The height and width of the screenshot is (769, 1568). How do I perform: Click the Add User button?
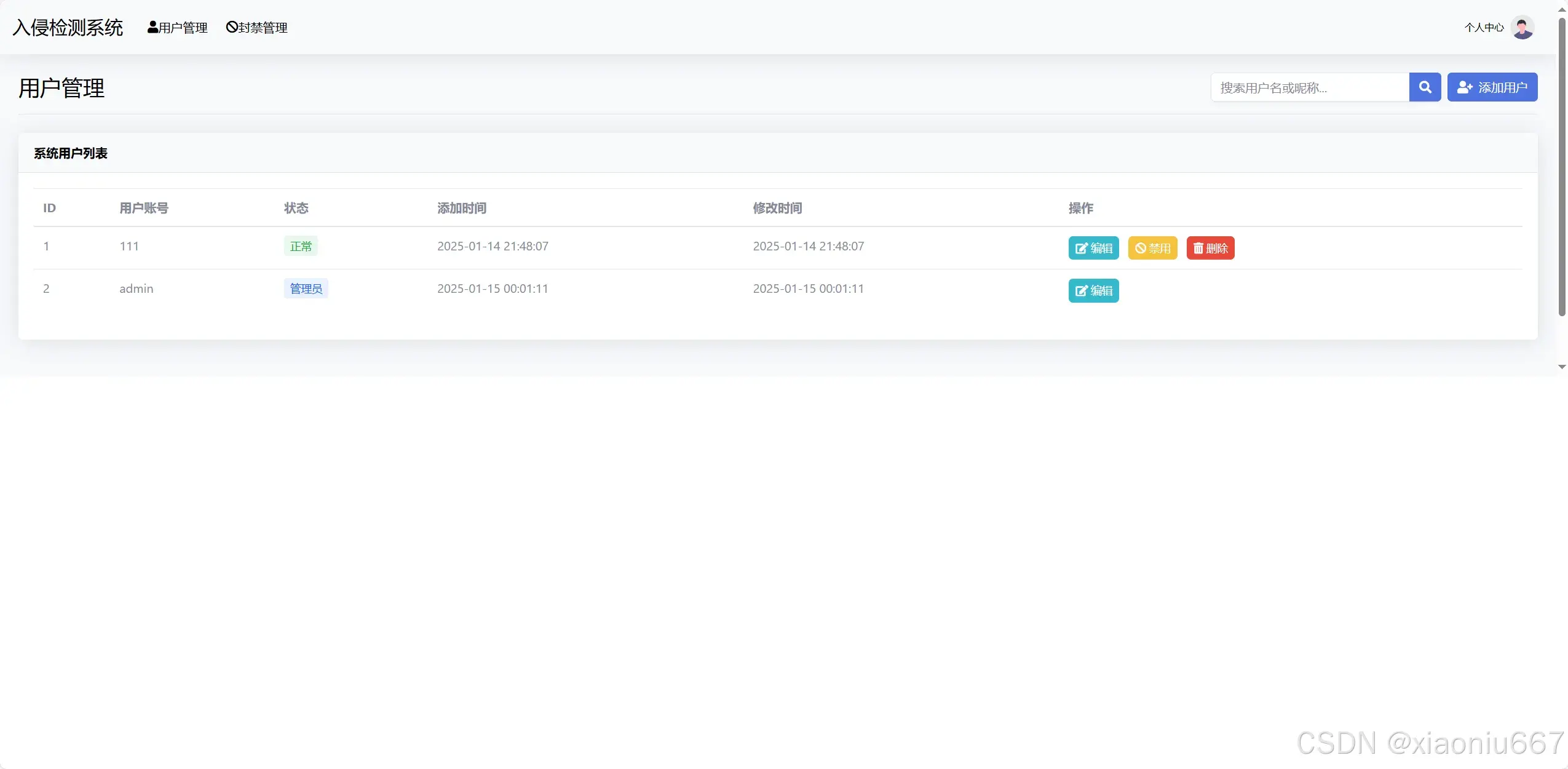click(1492, 87)
